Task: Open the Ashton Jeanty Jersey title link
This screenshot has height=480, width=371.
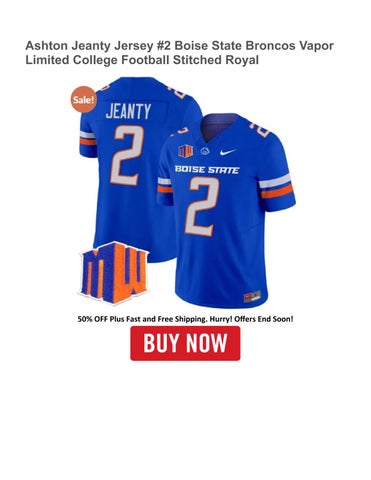Action: pyautogui.click(x=179, y=53)
